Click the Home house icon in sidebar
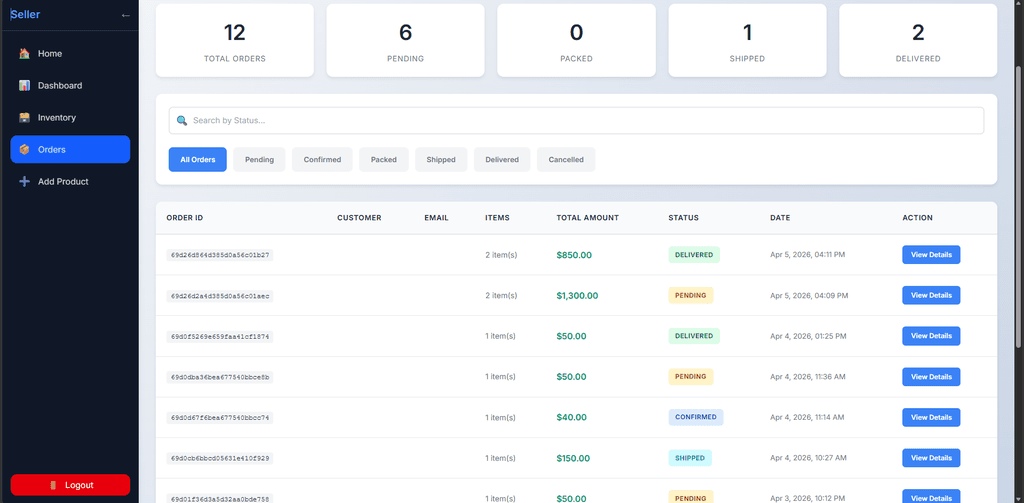1024x503 pixels. click(x=24, y=54)
